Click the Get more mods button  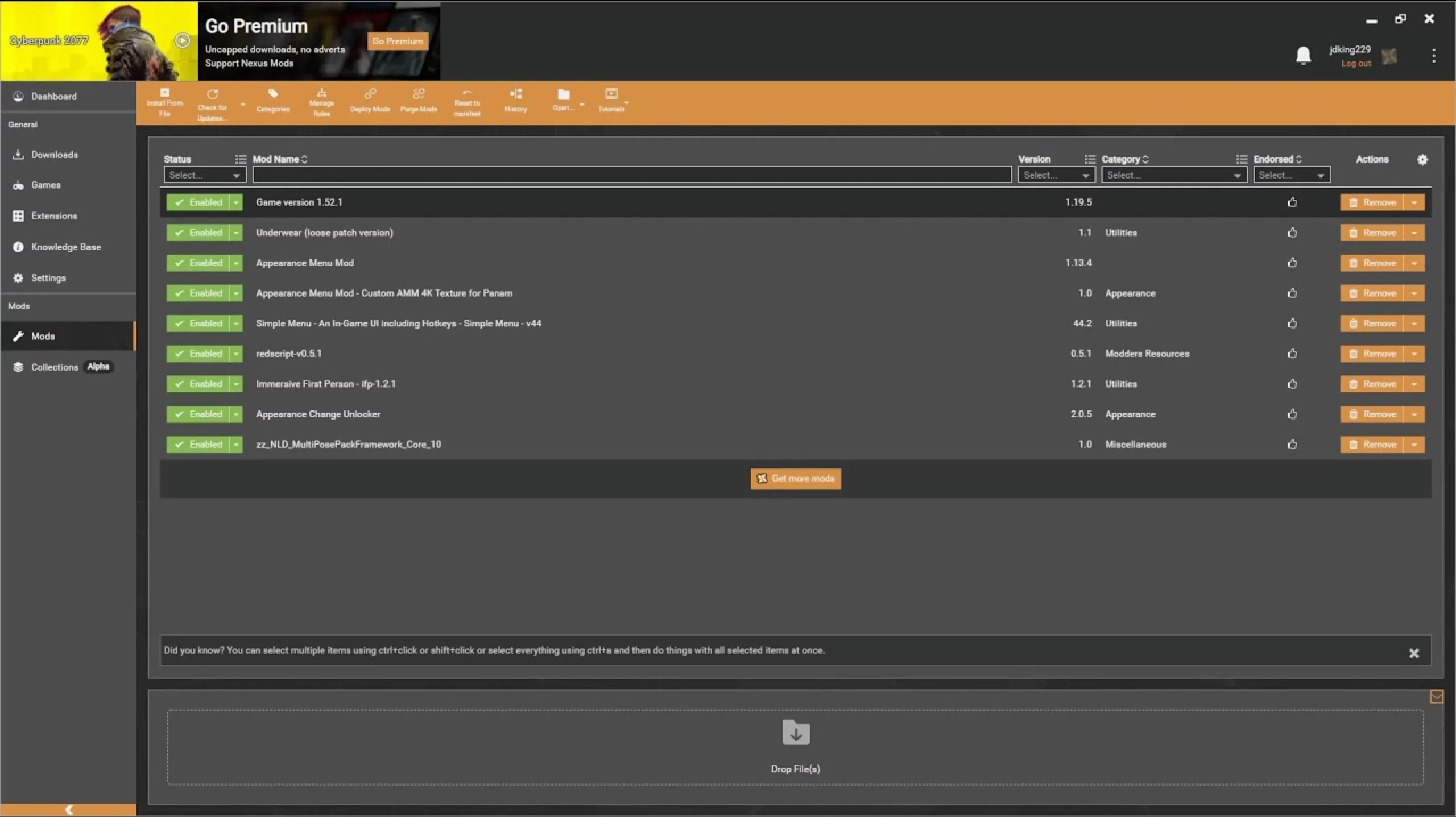pyautogui.click(x=795, y=479)
